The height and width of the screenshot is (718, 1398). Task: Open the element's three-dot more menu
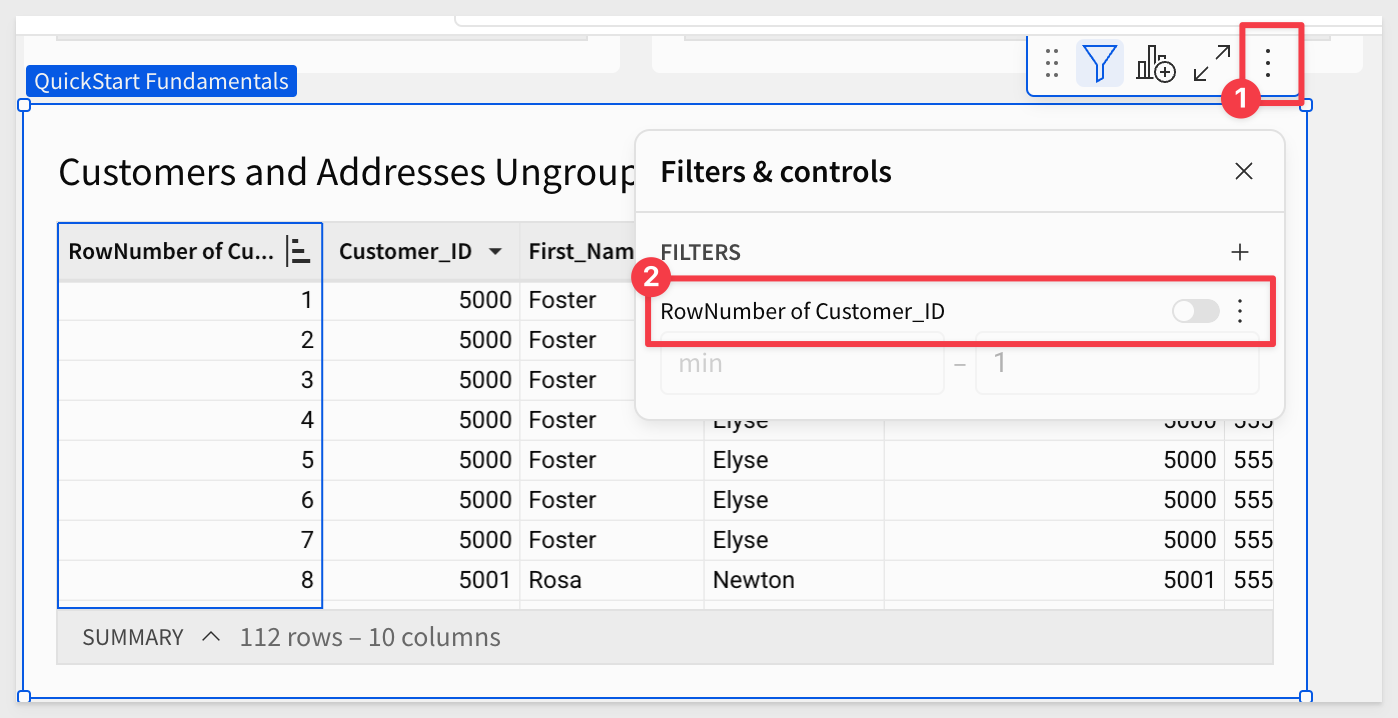(x=1268, y=63)
